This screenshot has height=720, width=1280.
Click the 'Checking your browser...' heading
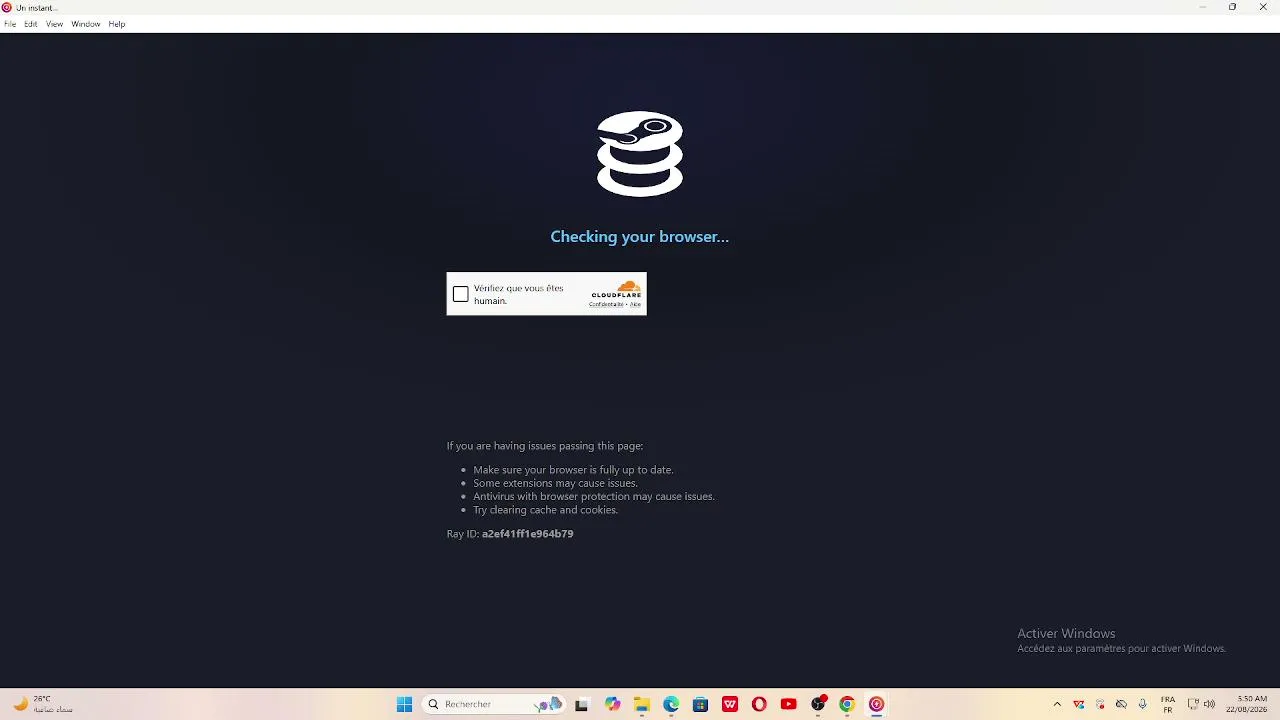pos(640,237)
